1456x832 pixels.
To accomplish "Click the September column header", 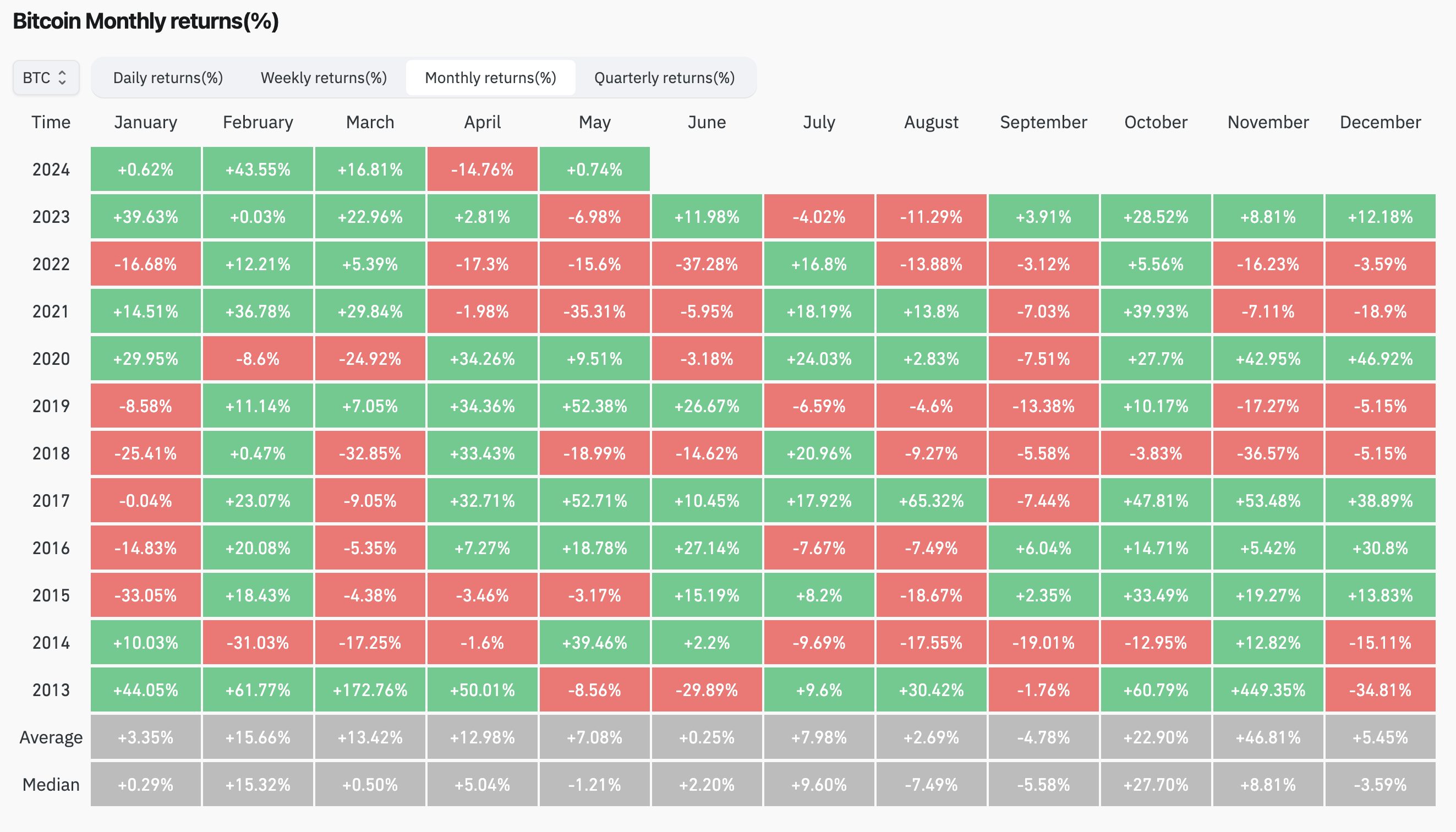I will pyautogui.click(x=1043, y=122).
